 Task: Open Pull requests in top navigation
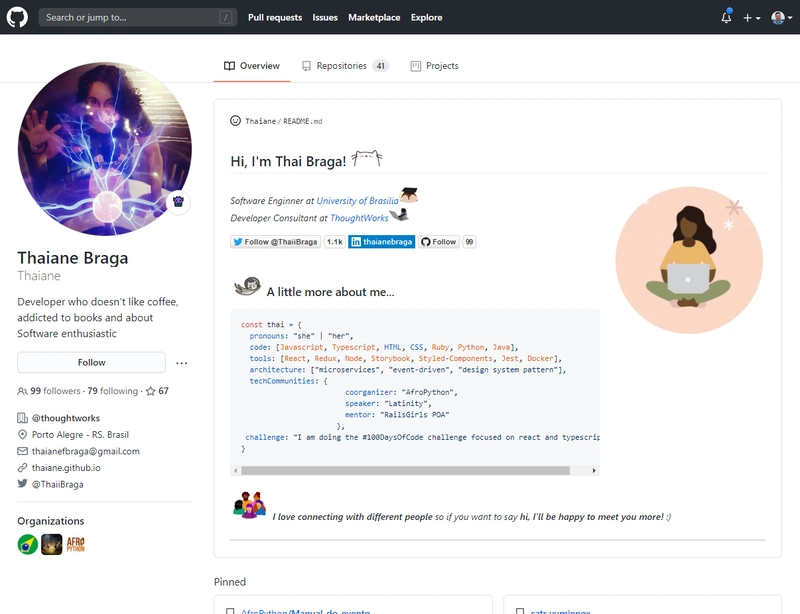coord(275,17)
